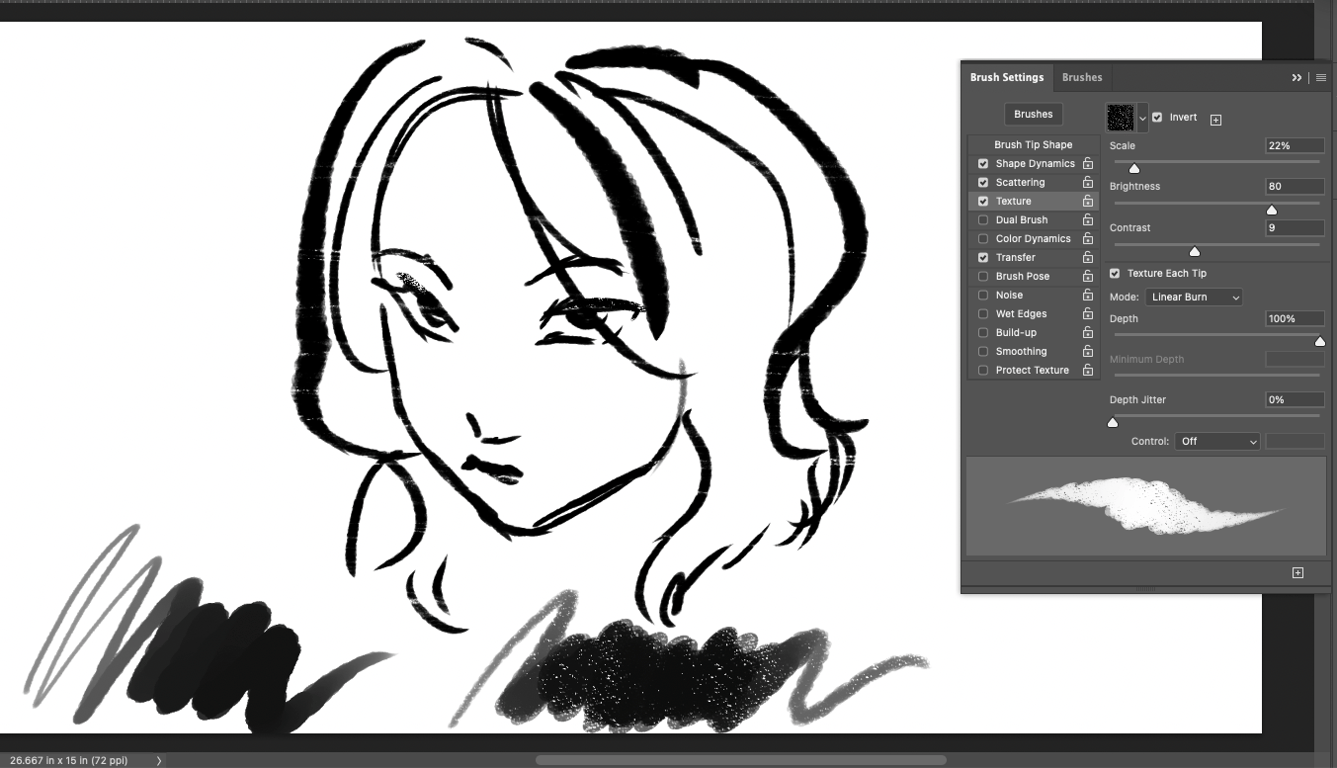This screenshot has height=768, width=1337.
Task: Uncheck Transfer checkbox
Action: tap(983, 257)
